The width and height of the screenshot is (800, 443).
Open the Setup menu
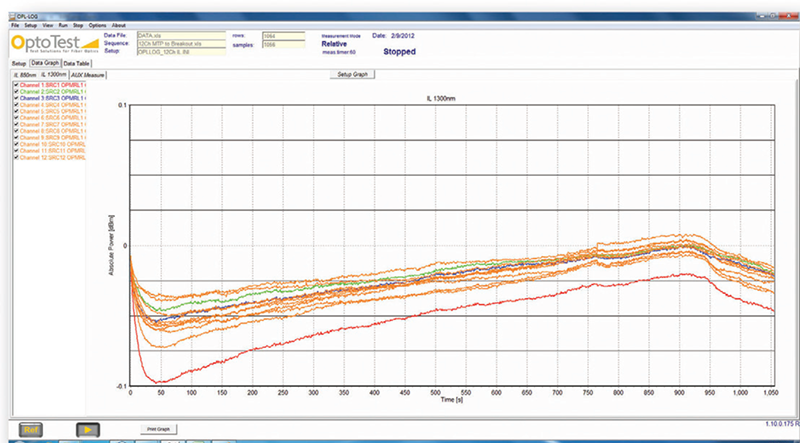(x=30, y=24)
